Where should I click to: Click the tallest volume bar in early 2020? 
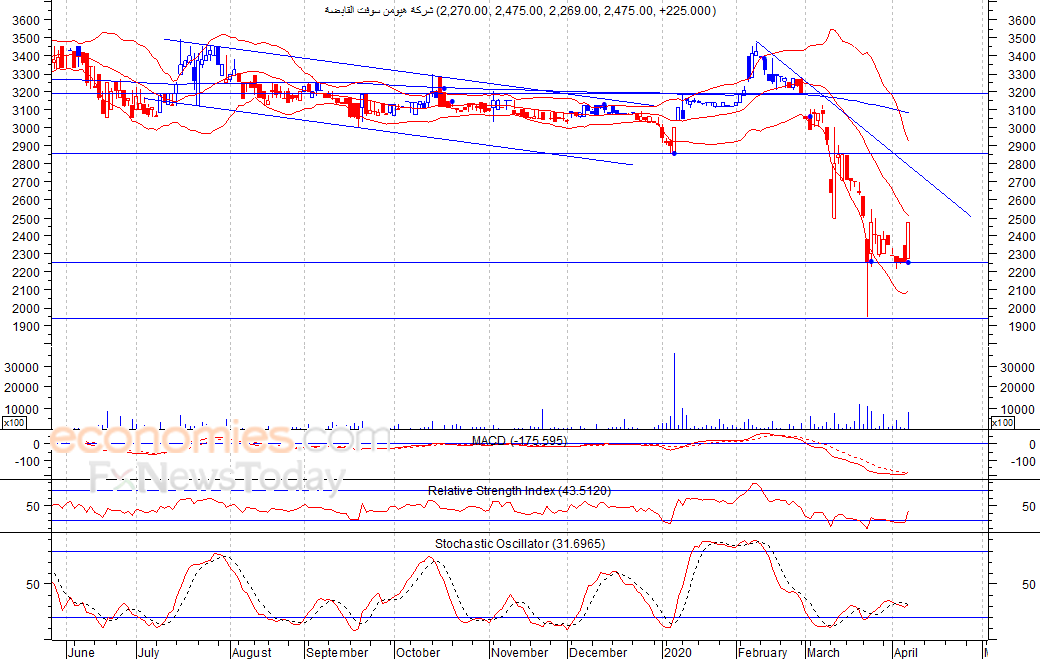pyautogui.click(x=674, y=390)
